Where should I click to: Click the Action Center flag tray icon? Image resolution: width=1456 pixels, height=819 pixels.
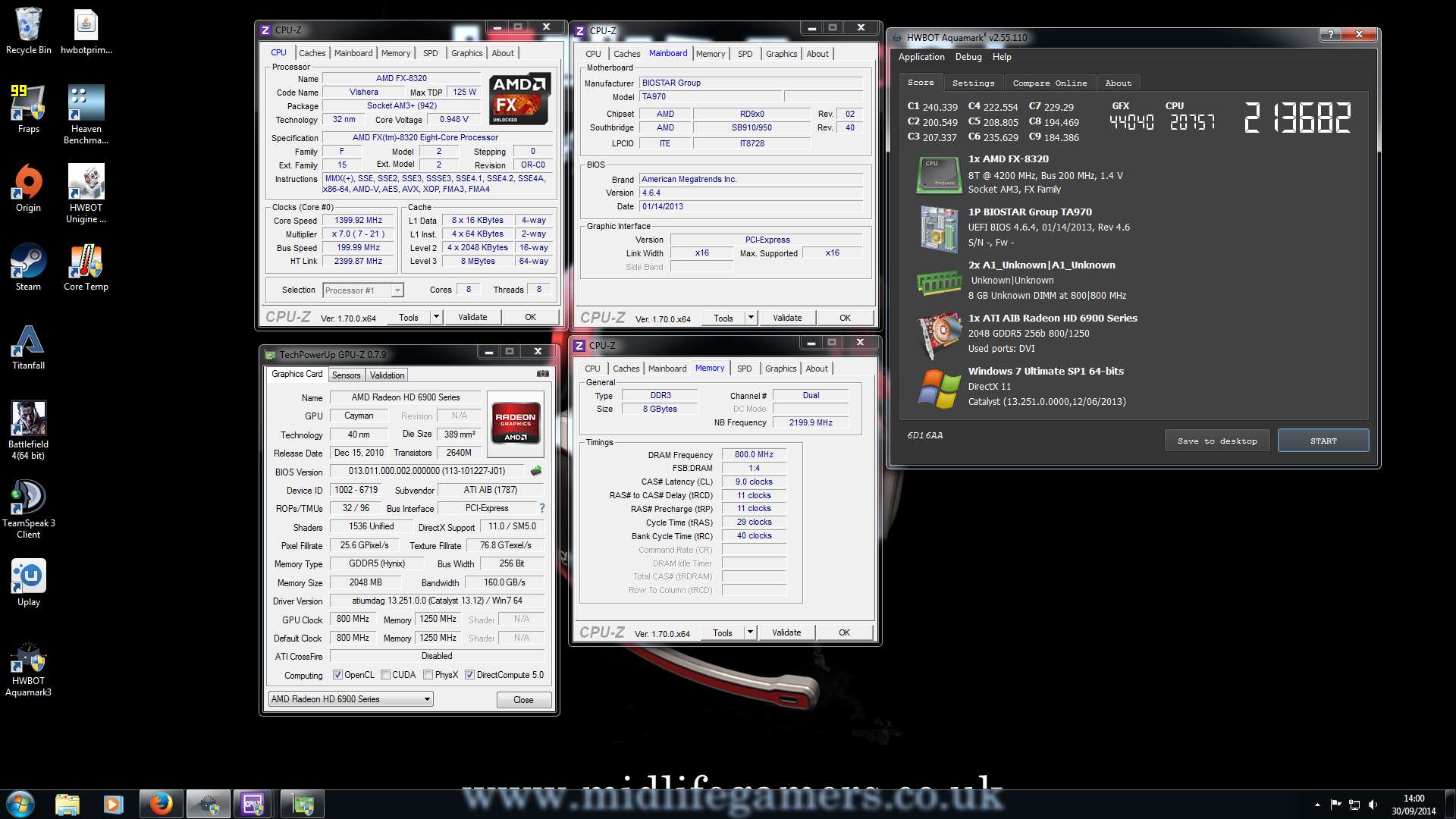[1335, 805]
